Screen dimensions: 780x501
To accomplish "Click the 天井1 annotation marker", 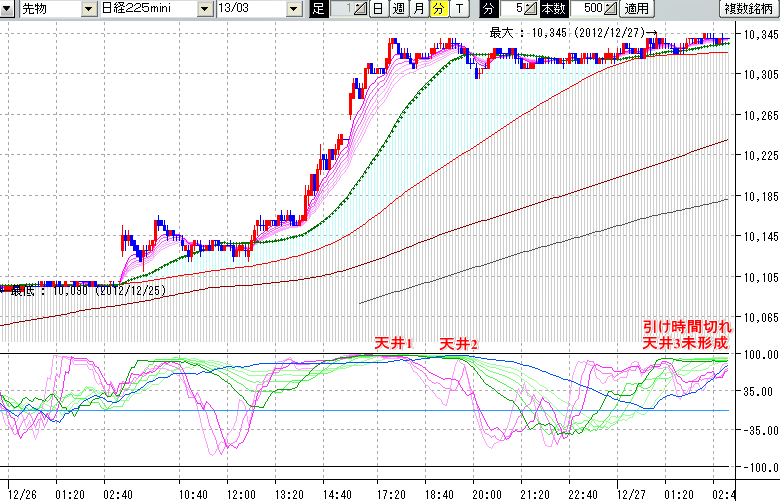I will [393, 343].
